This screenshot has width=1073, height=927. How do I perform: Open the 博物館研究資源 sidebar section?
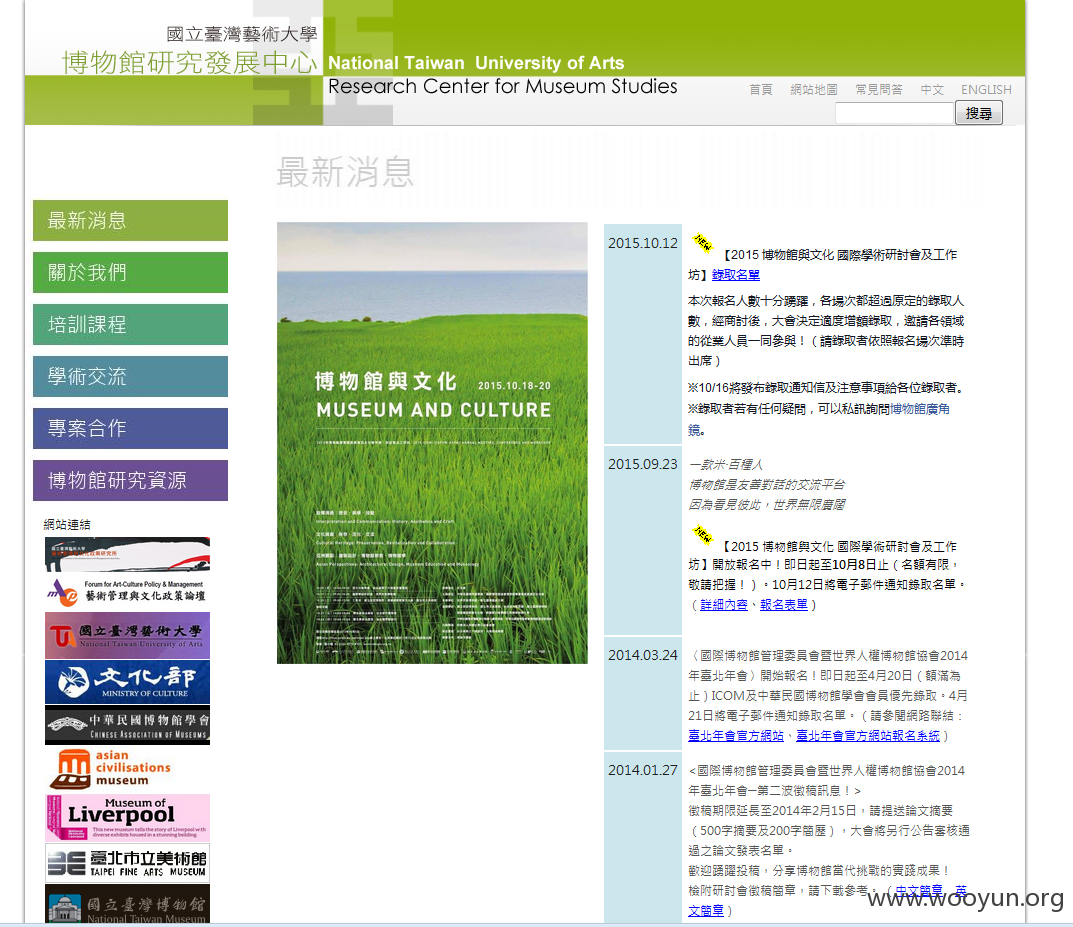130,480
